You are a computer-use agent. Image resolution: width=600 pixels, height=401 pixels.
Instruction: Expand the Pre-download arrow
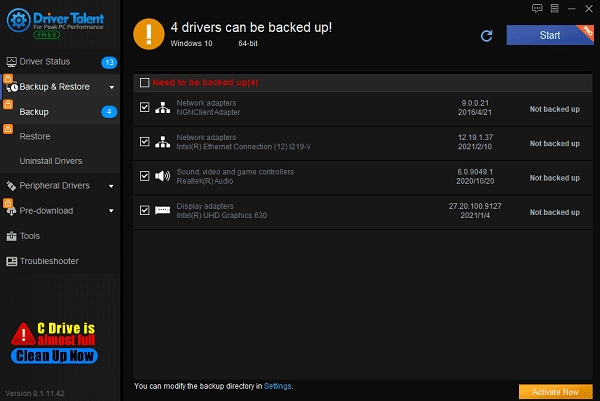[x=111, y=211]
